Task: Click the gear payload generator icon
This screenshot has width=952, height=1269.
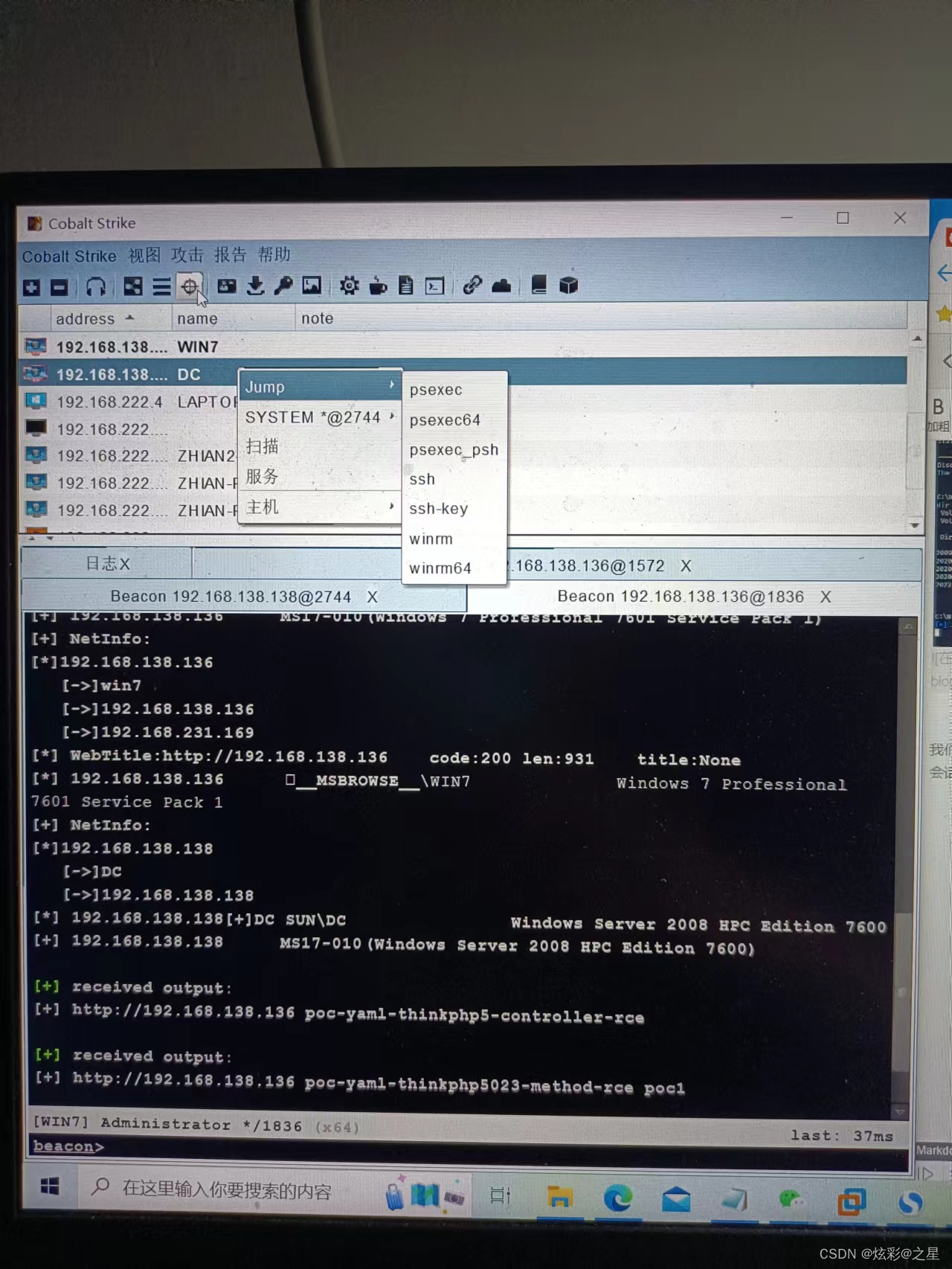Action: (349, 286)
